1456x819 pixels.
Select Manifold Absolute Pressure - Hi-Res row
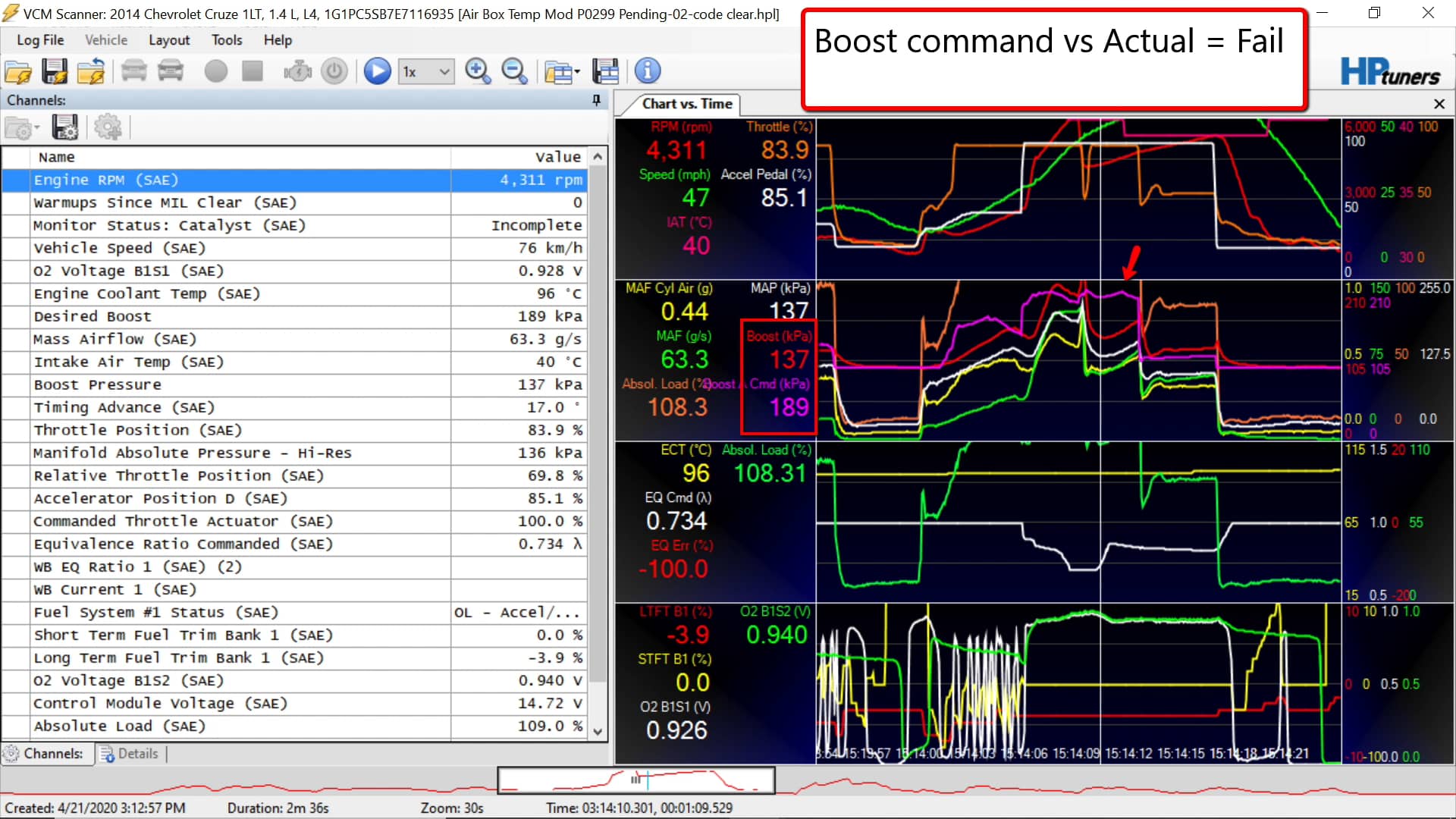293,453
